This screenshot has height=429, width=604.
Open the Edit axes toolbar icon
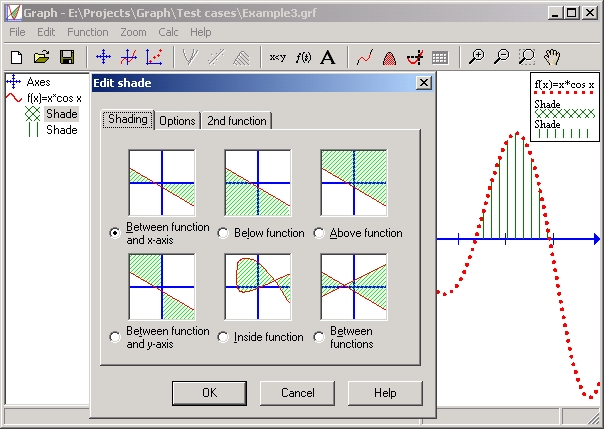pos(103,57)
